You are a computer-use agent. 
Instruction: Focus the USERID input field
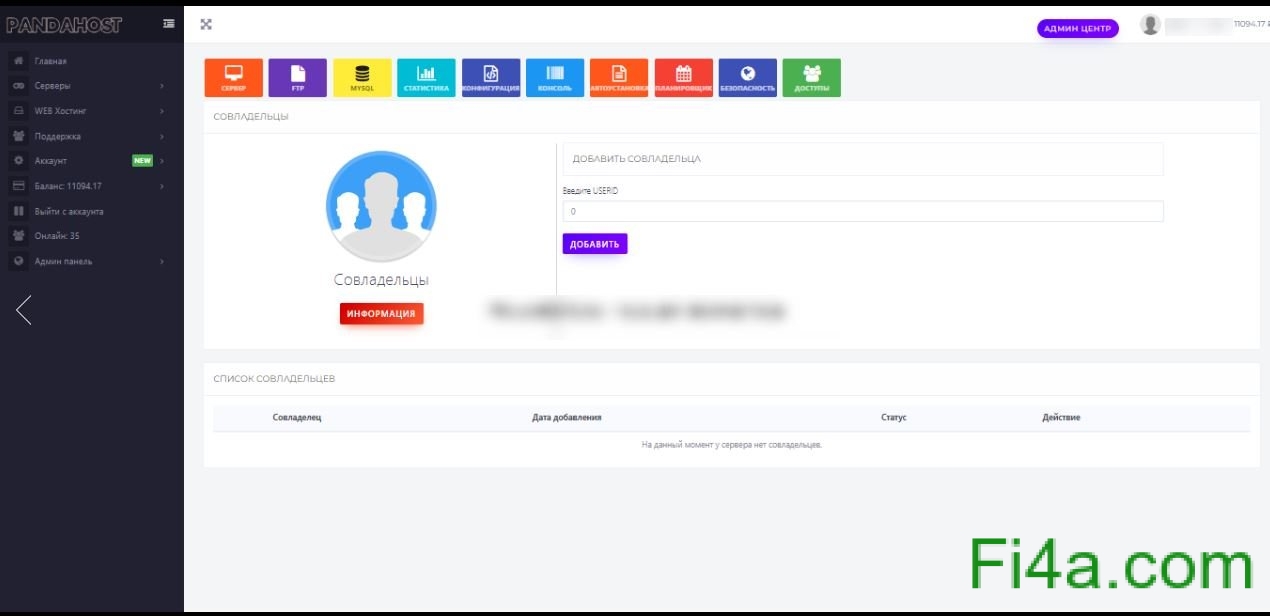tap(862, 211)
